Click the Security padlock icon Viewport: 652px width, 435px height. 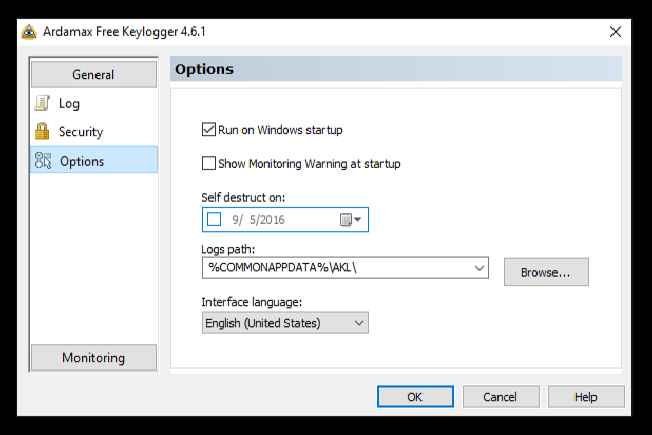pos(42,132)
